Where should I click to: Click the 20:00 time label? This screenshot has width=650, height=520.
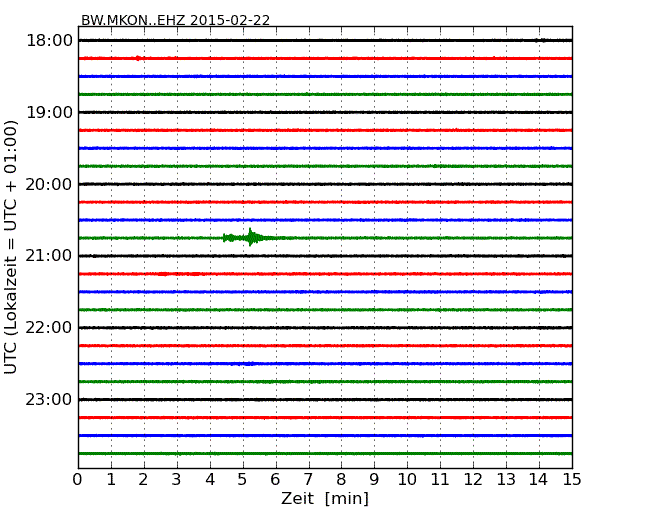coord(49,184)
